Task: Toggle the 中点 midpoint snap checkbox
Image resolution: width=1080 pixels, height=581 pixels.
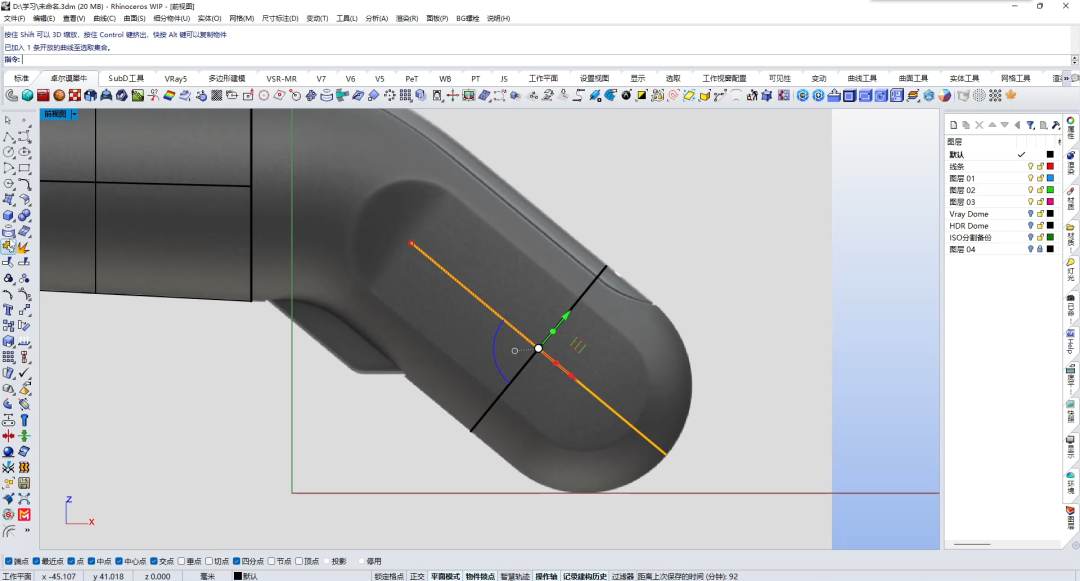Action: 92,562
